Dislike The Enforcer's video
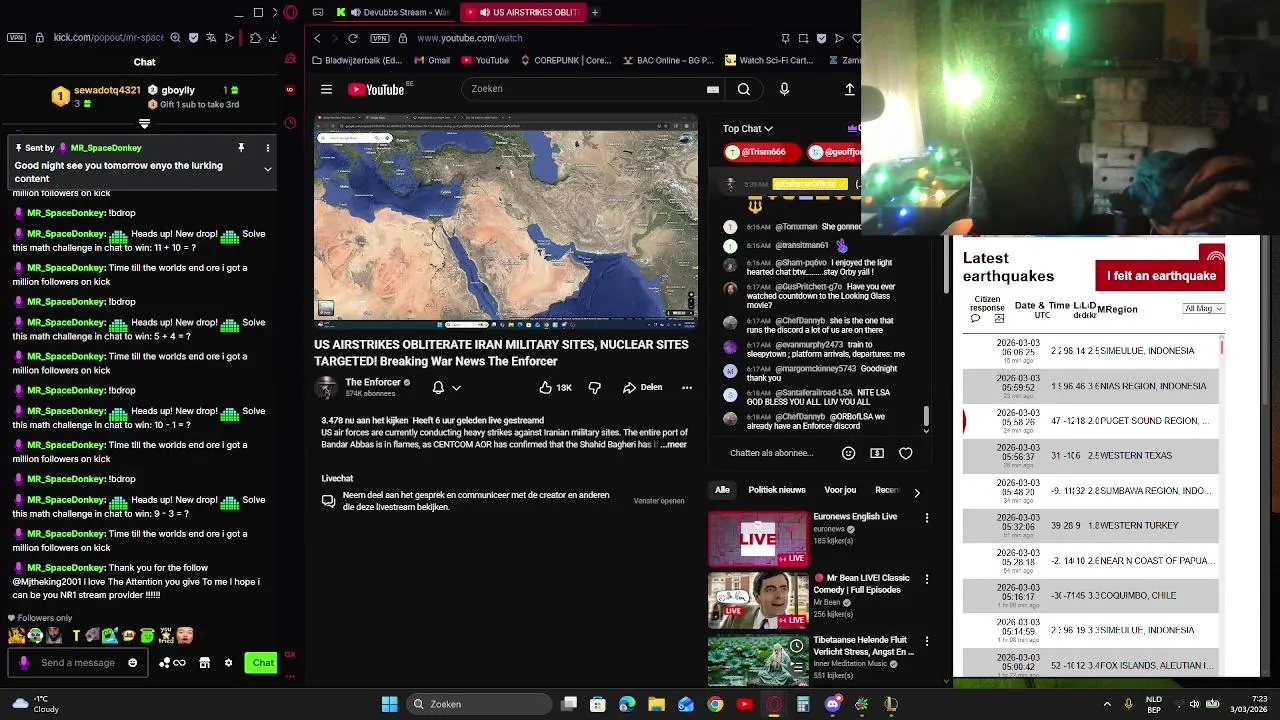Image resolution: width=1280 pixels, height=720 pixels. [x=595, y=387]
